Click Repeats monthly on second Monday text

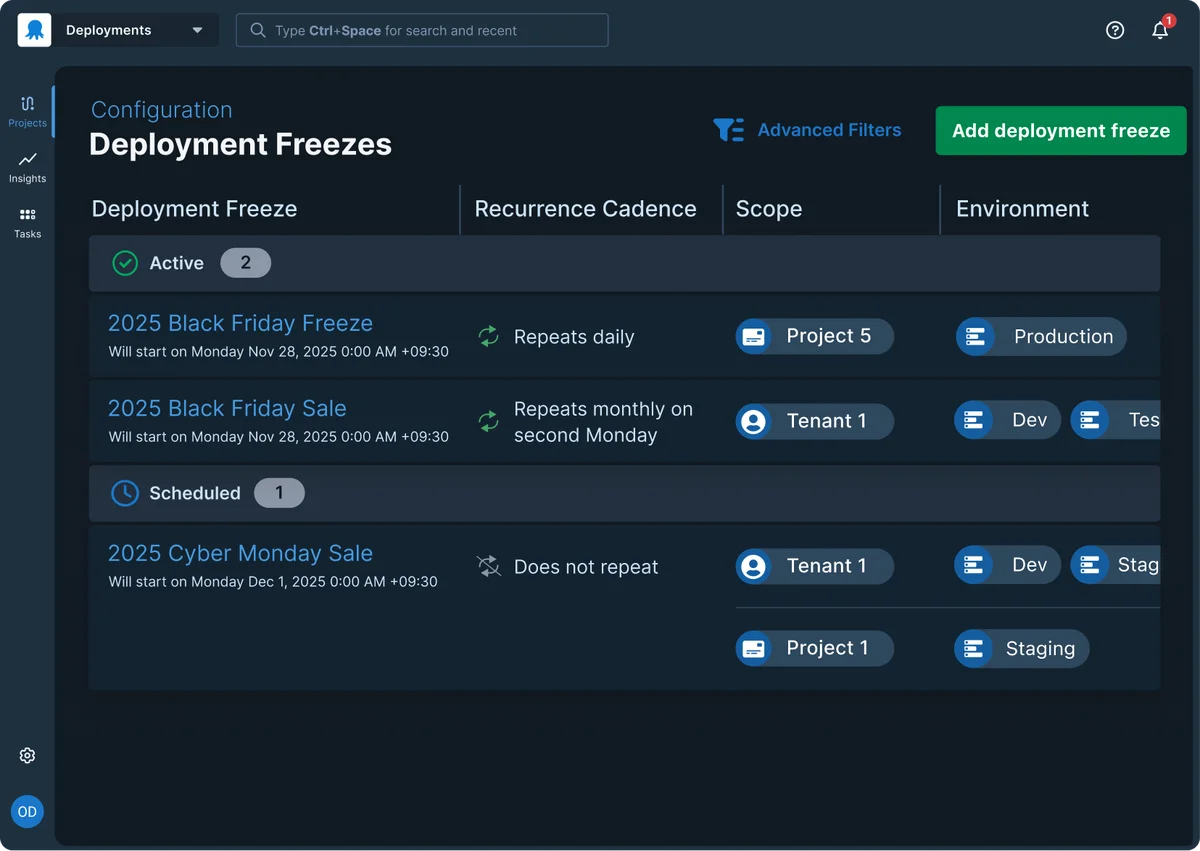[x=603, y=422]
